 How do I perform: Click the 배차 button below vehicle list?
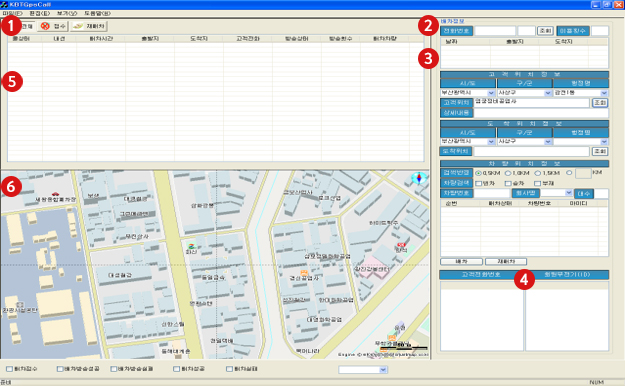coord(462,262)
